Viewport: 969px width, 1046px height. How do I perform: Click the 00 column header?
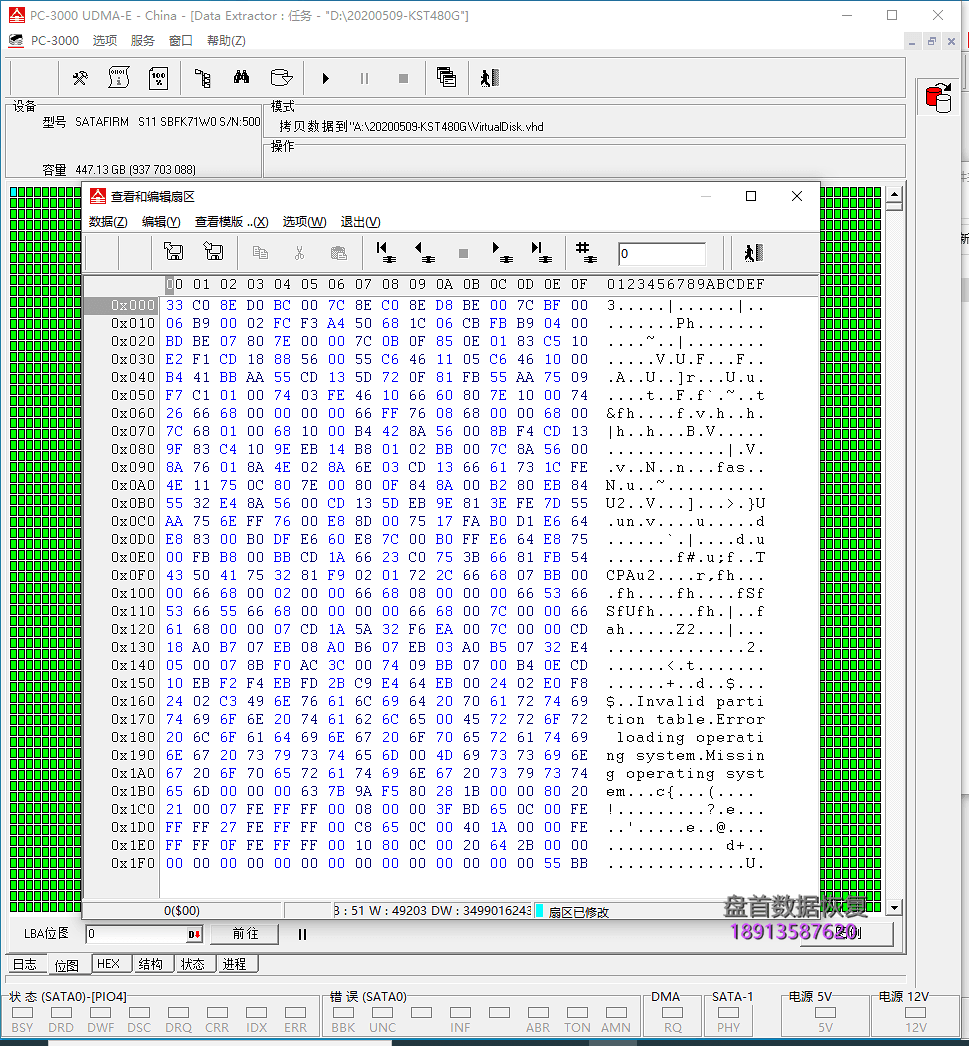(x=174, y=284)
